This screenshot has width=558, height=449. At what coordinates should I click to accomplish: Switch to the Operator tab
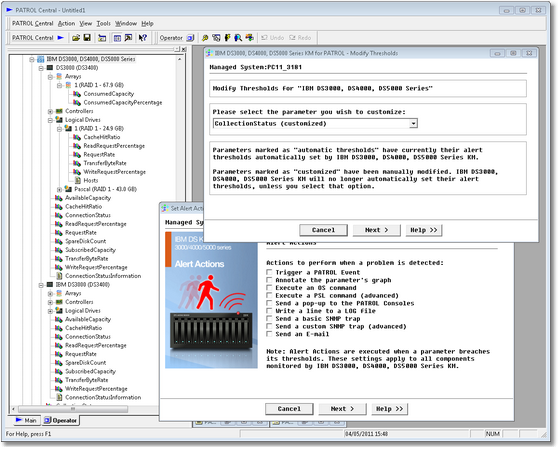point(60,421)
